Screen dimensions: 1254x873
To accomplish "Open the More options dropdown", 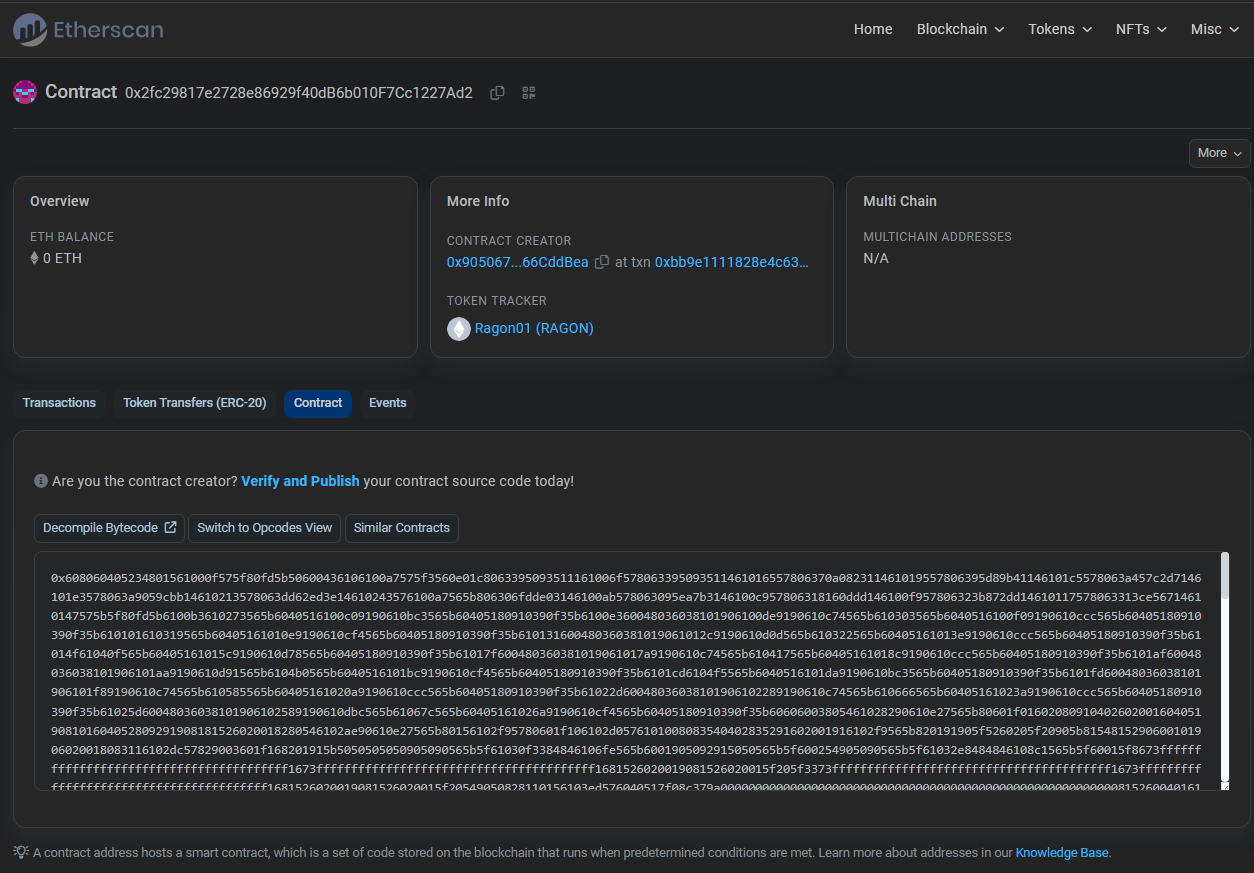I will (x=1220, y=153).
